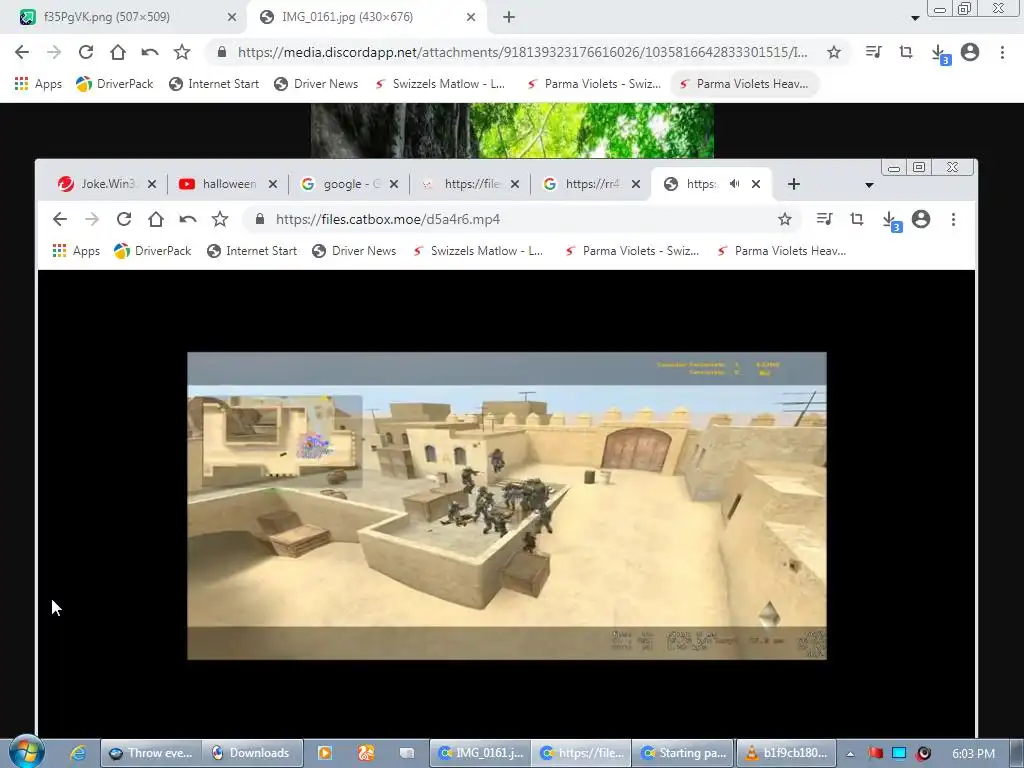This screenshot has width=1024, height=768.
Task: Crop icon in back browser window toolbar
Action: coord(906,52)
